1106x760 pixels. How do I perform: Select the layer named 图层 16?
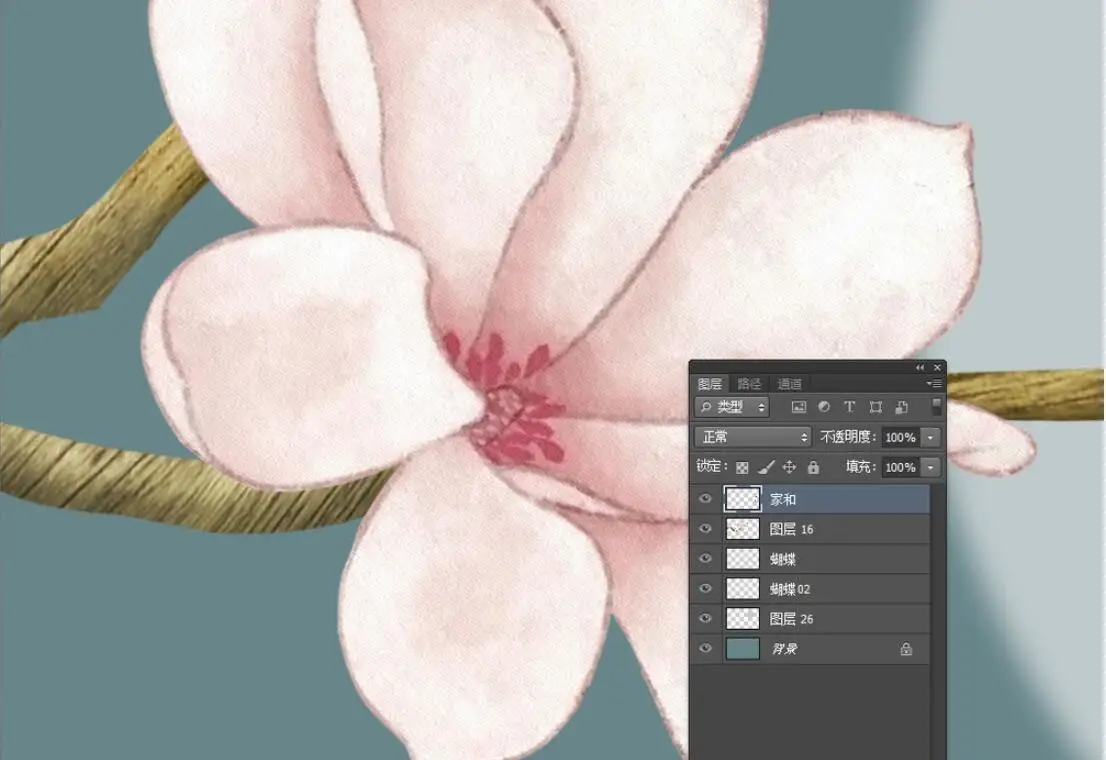[x=811, y=529]
